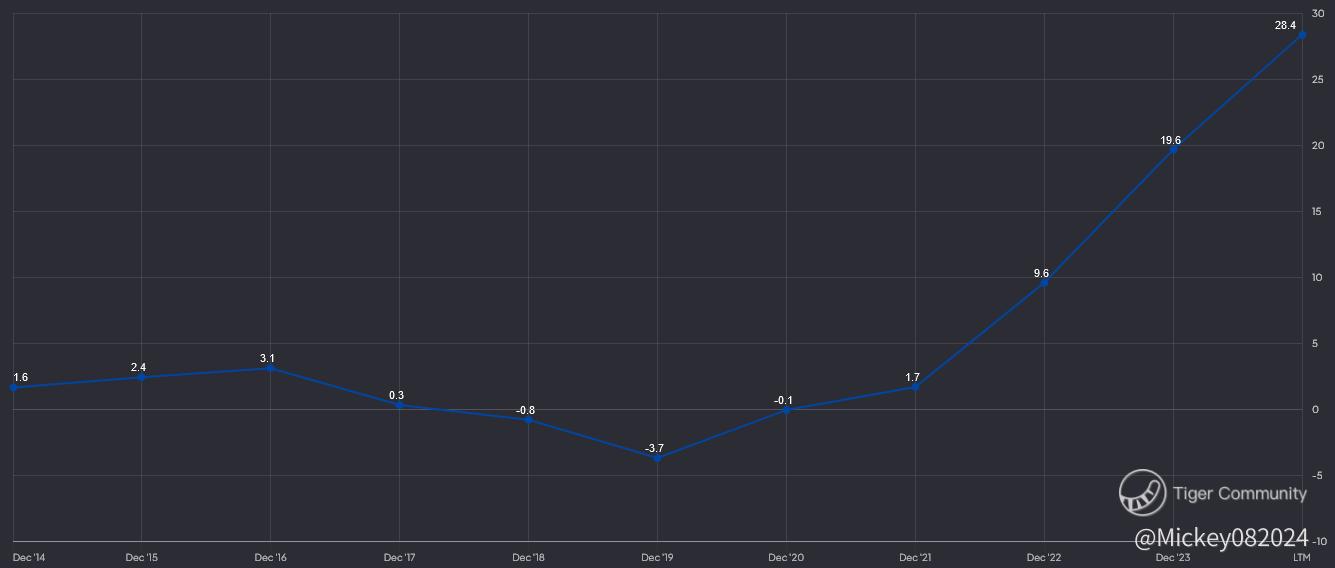The image size is (1335, 568).
Task: Click the 28.4 value label
Action: 1285,25
